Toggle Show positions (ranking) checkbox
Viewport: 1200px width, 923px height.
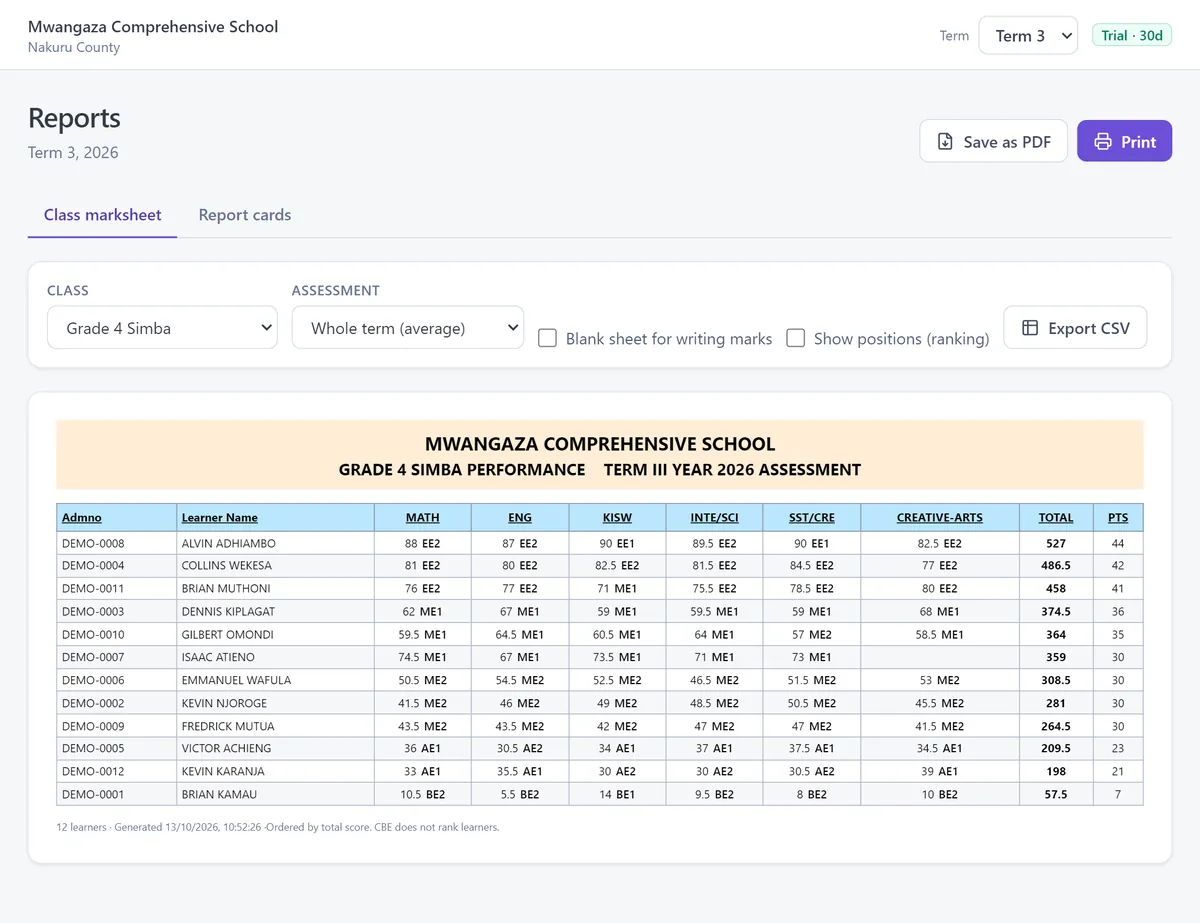(795, 338)
